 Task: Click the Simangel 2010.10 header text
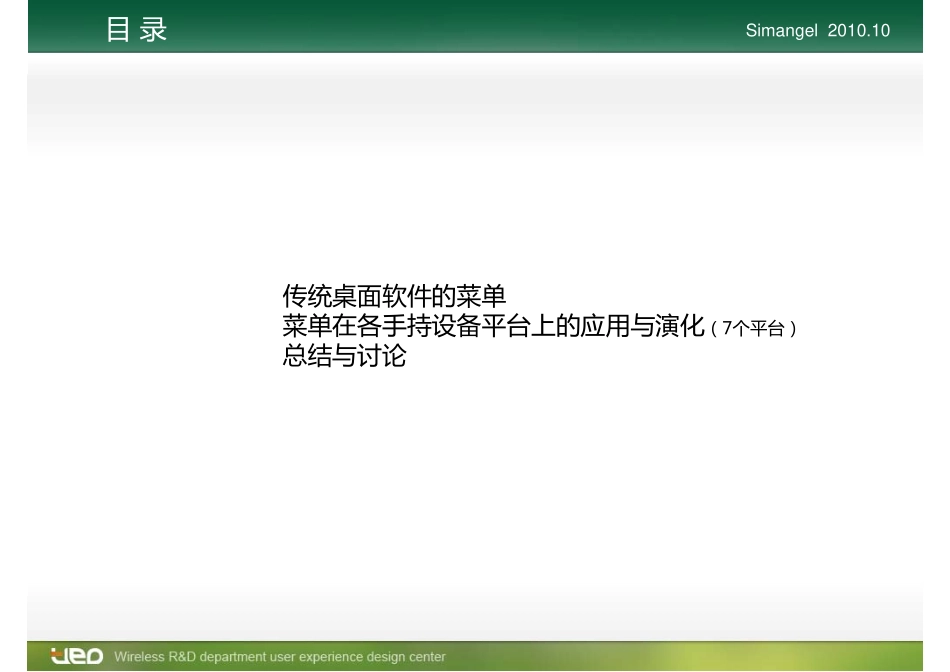pyautogui.click(x=817, y=30)
